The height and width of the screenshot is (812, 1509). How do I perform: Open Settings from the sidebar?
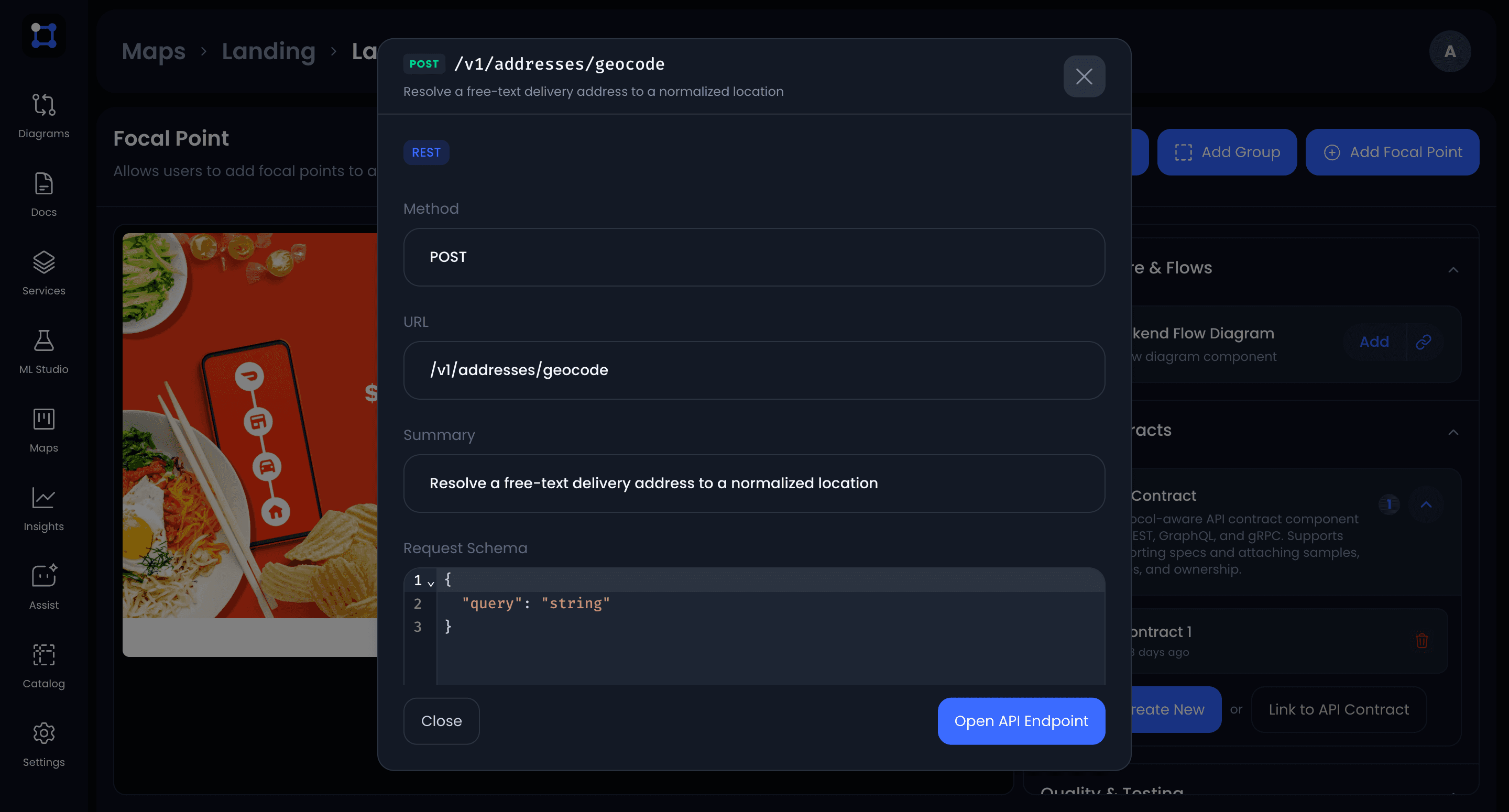[x=44, y=743]
